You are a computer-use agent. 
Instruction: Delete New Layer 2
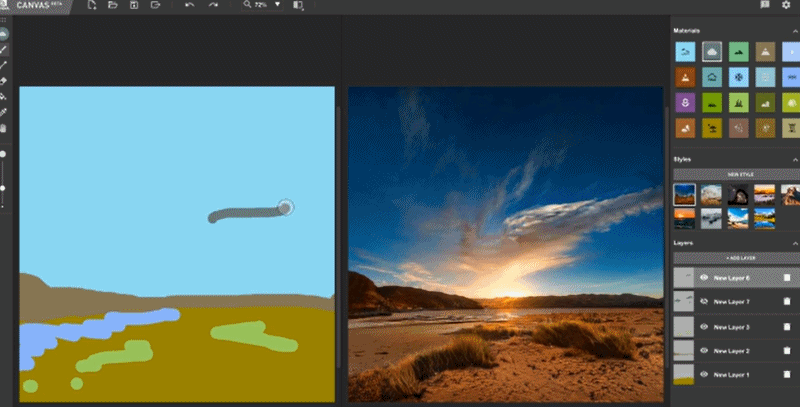pos(787,350)
